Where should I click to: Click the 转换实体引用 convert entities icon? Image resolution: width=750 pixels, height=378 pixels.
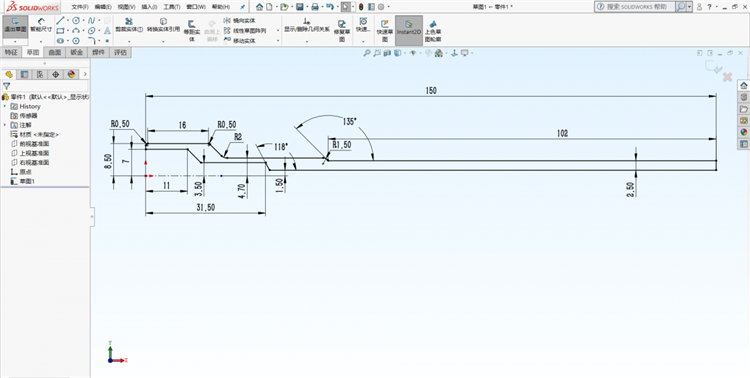[163, 25]
